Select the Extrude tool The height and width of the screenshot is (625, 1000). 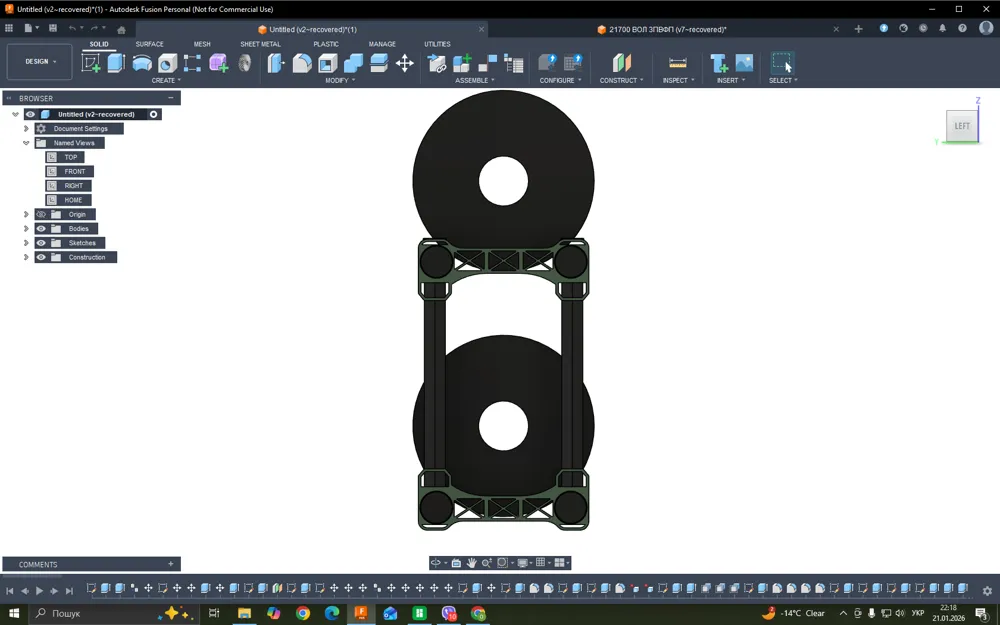(x=116, y=63)
